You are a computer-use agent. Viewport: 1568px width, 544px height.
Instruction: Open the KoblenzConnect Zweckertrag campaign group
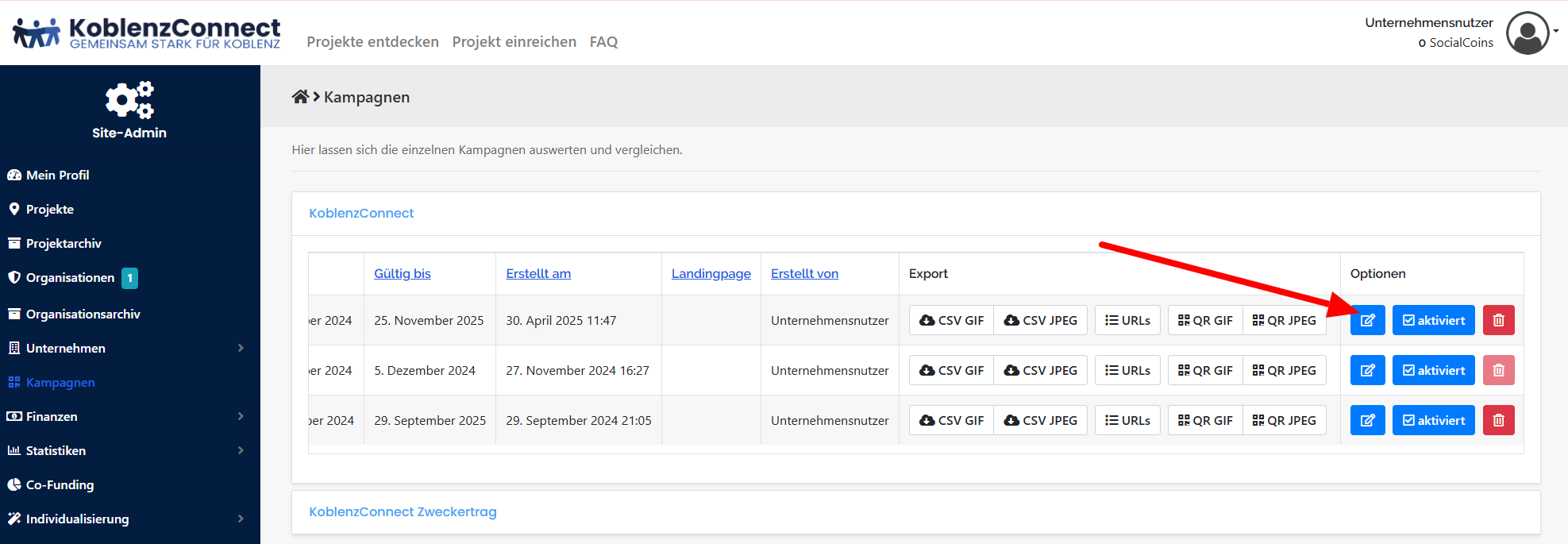pyautogui.click(x=403, y=511)
